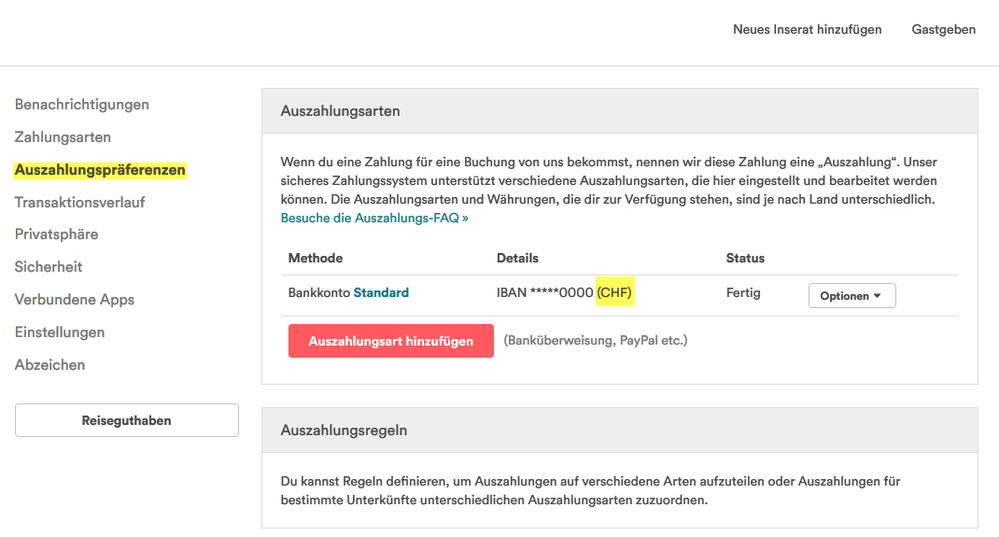
Task: Click the IBAN *****0000 details text
Action: [544, 293]
